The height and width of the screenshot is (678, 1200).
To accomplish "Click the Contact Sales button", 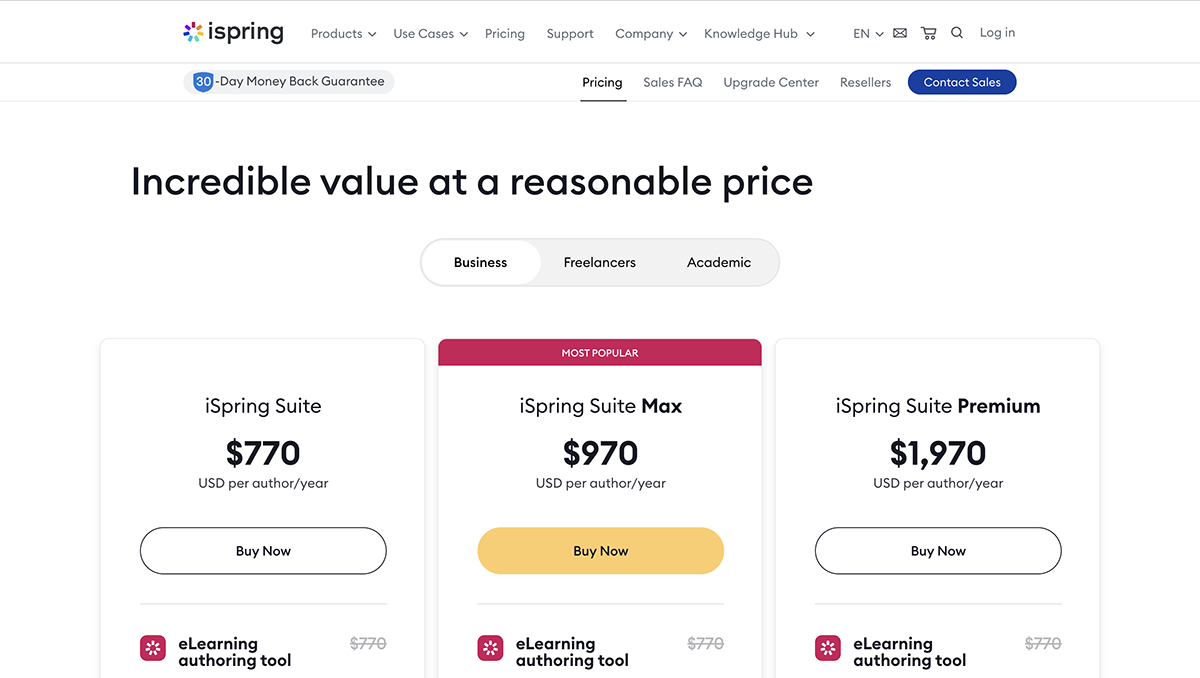I will click(x=961, y=82).
